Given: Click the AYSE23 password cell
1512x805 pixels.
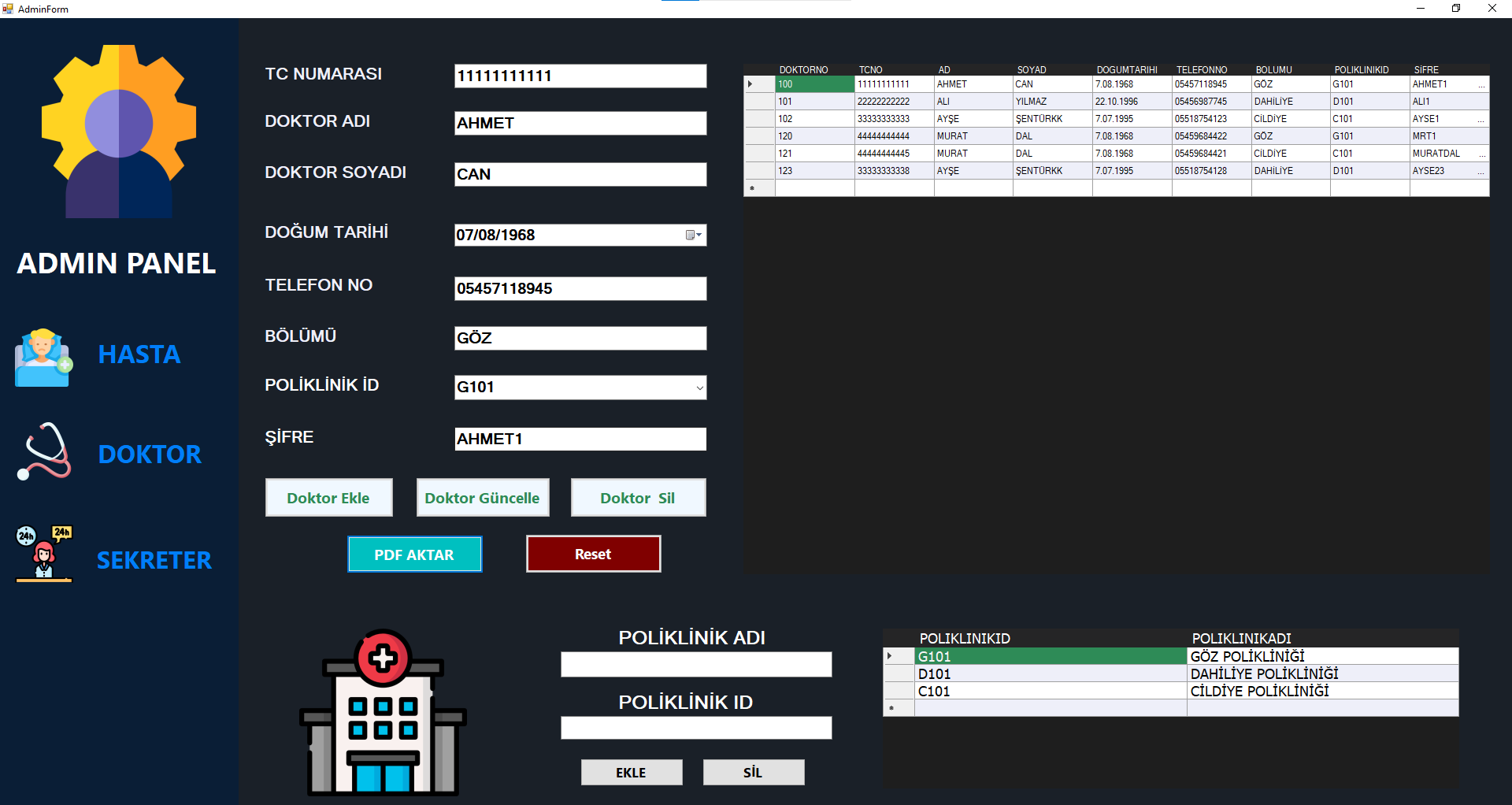Looking at the screenshot, I should click(x=1450, y=171).
